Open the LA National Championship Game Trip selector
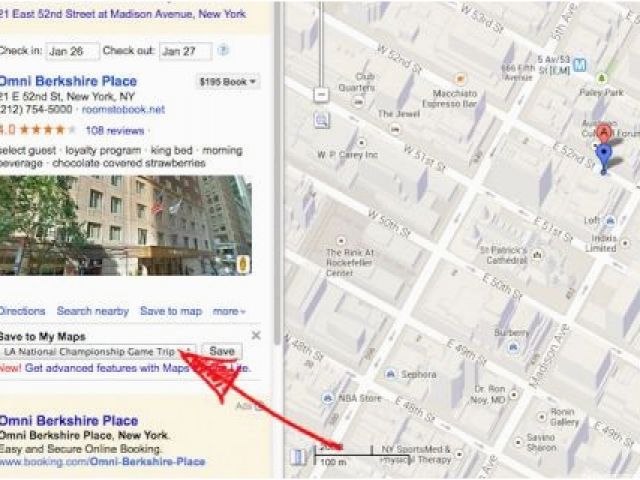The image size is (640, 480). point(98,351)
